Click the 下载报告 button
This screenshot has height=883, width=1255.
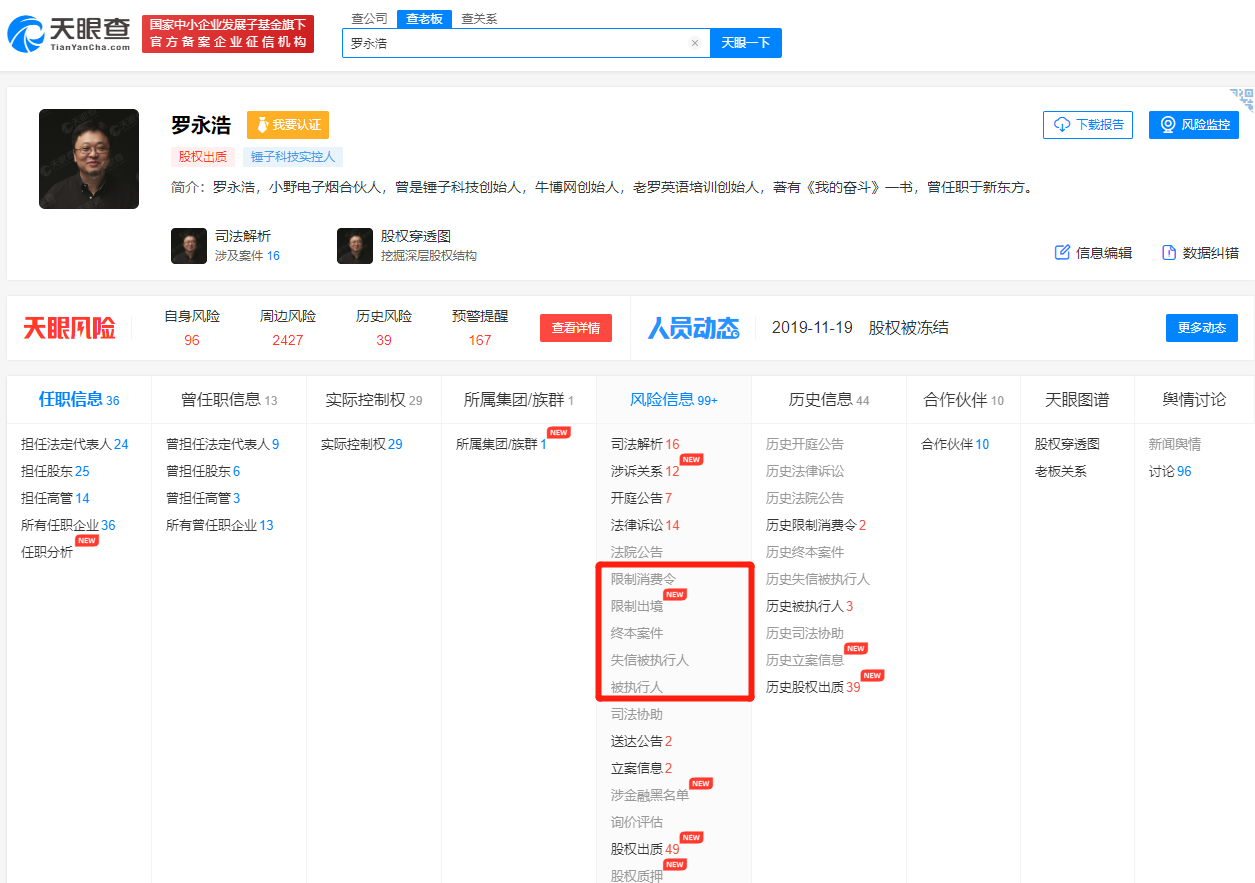[1088, 125]
